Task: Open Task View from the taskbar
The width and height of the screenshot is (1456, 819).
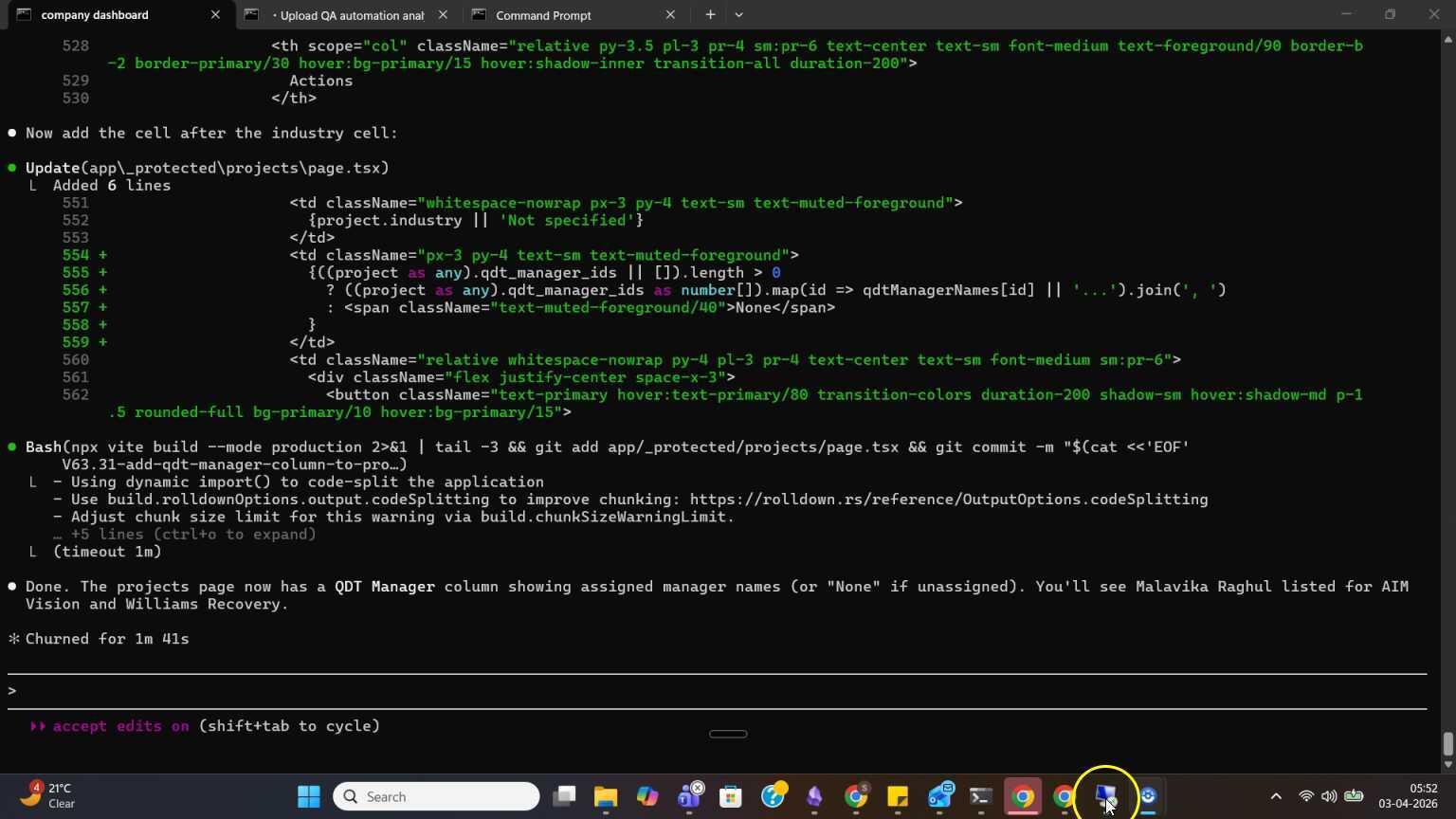Action: point(564,797)
